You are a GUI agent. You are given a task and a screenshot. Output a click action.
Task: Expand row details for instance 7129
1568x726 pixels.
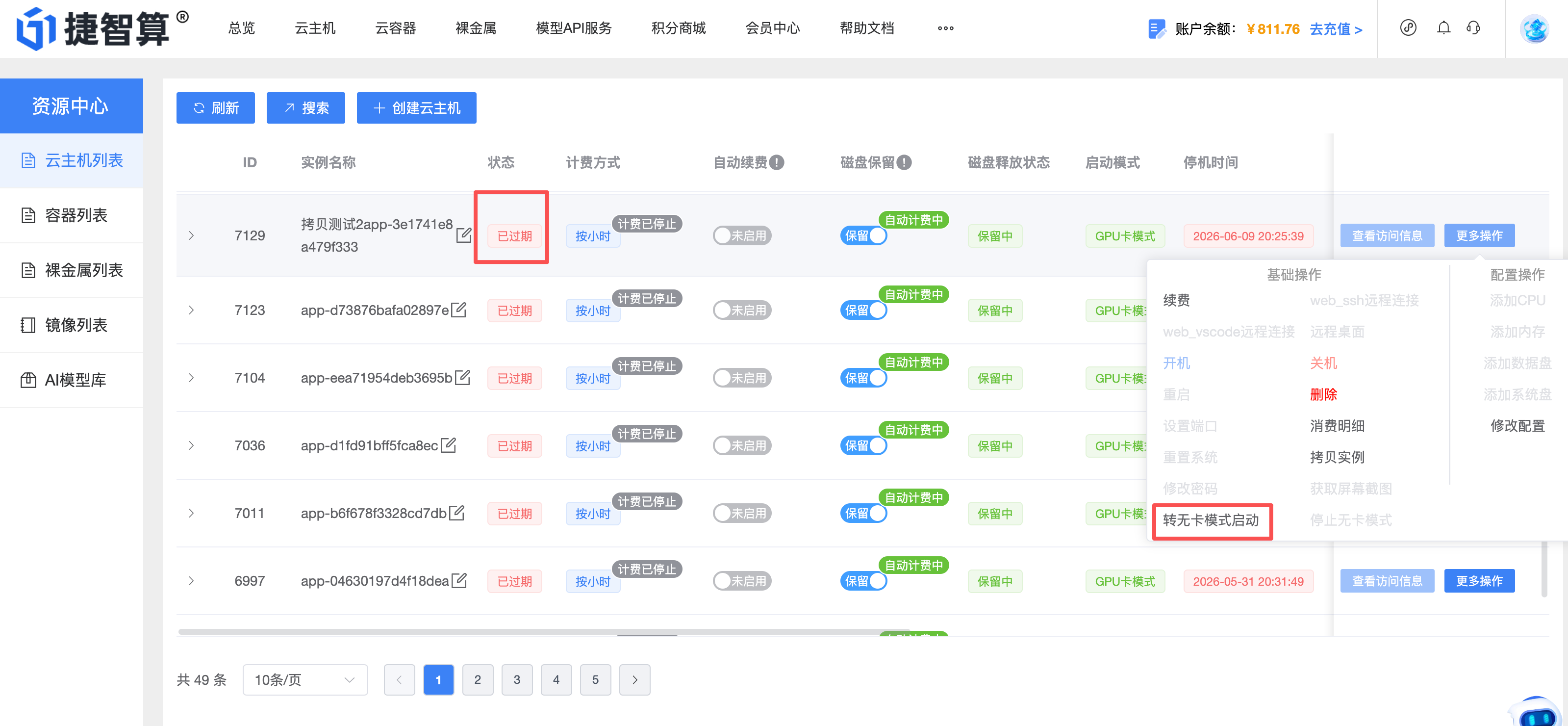pyautogui.click(x=191, y=236)
